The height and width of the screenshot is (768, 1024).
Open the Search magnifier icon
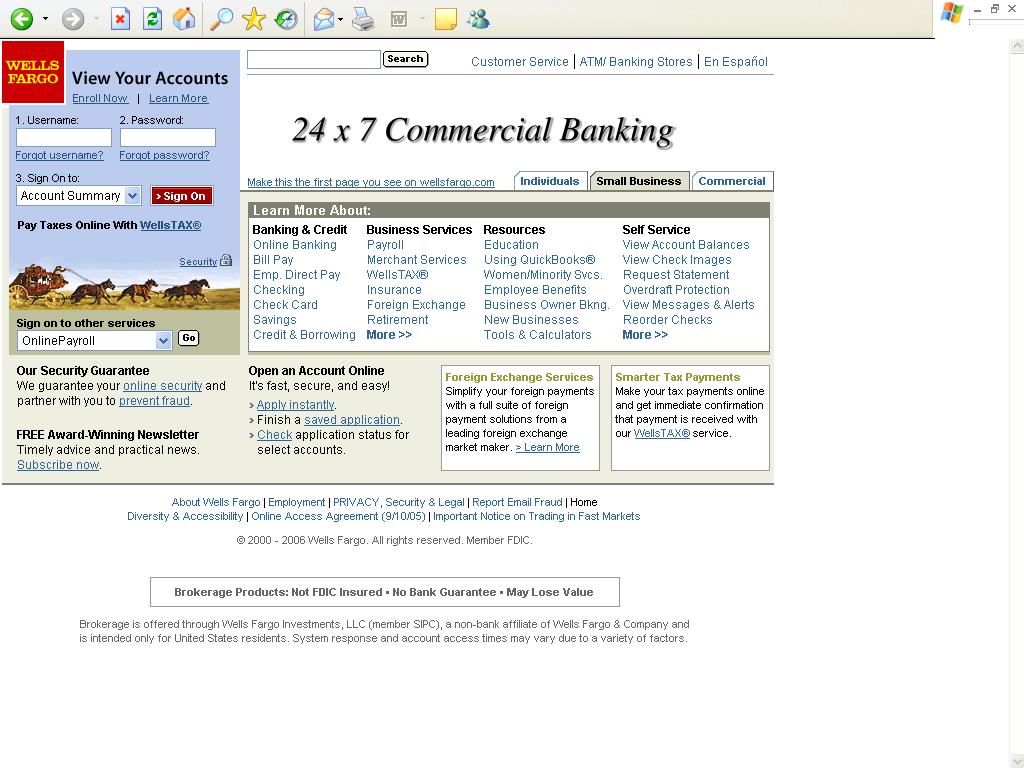(221, 19)
